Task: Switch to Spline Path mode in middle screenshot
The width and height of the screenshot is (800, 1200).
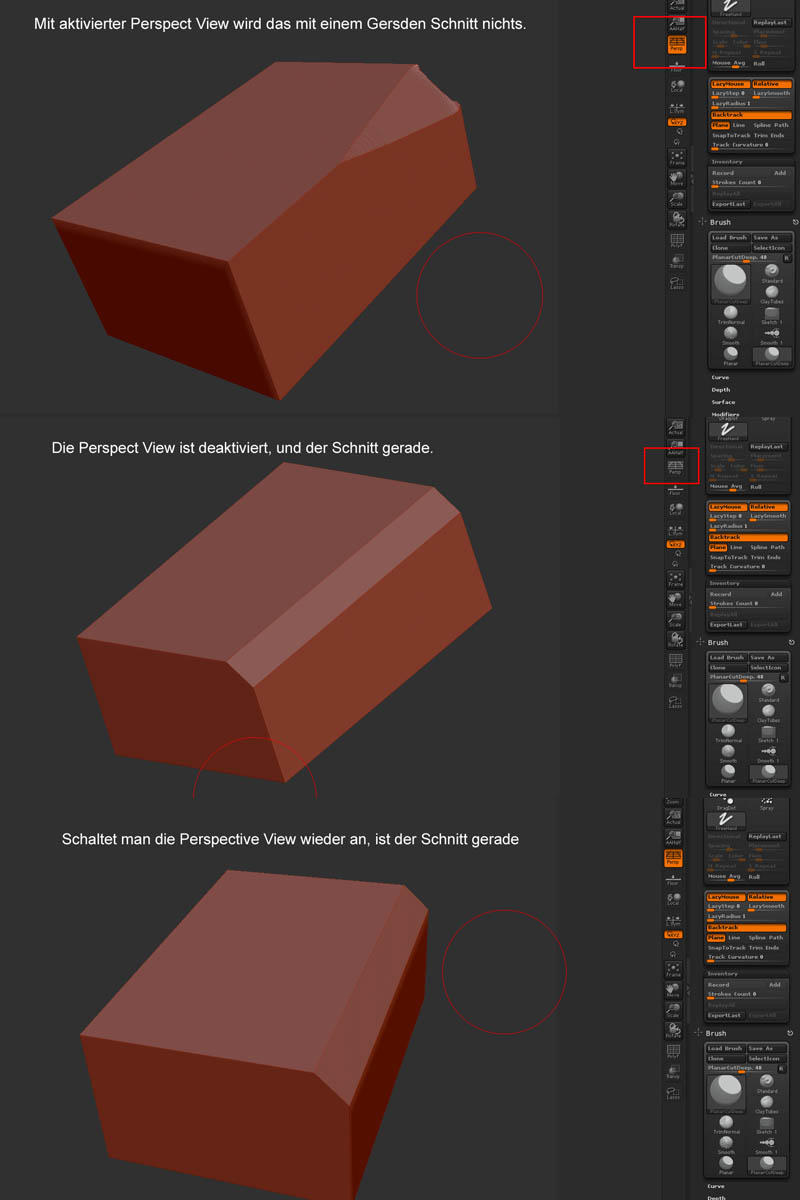Action: tap(770, 547)
